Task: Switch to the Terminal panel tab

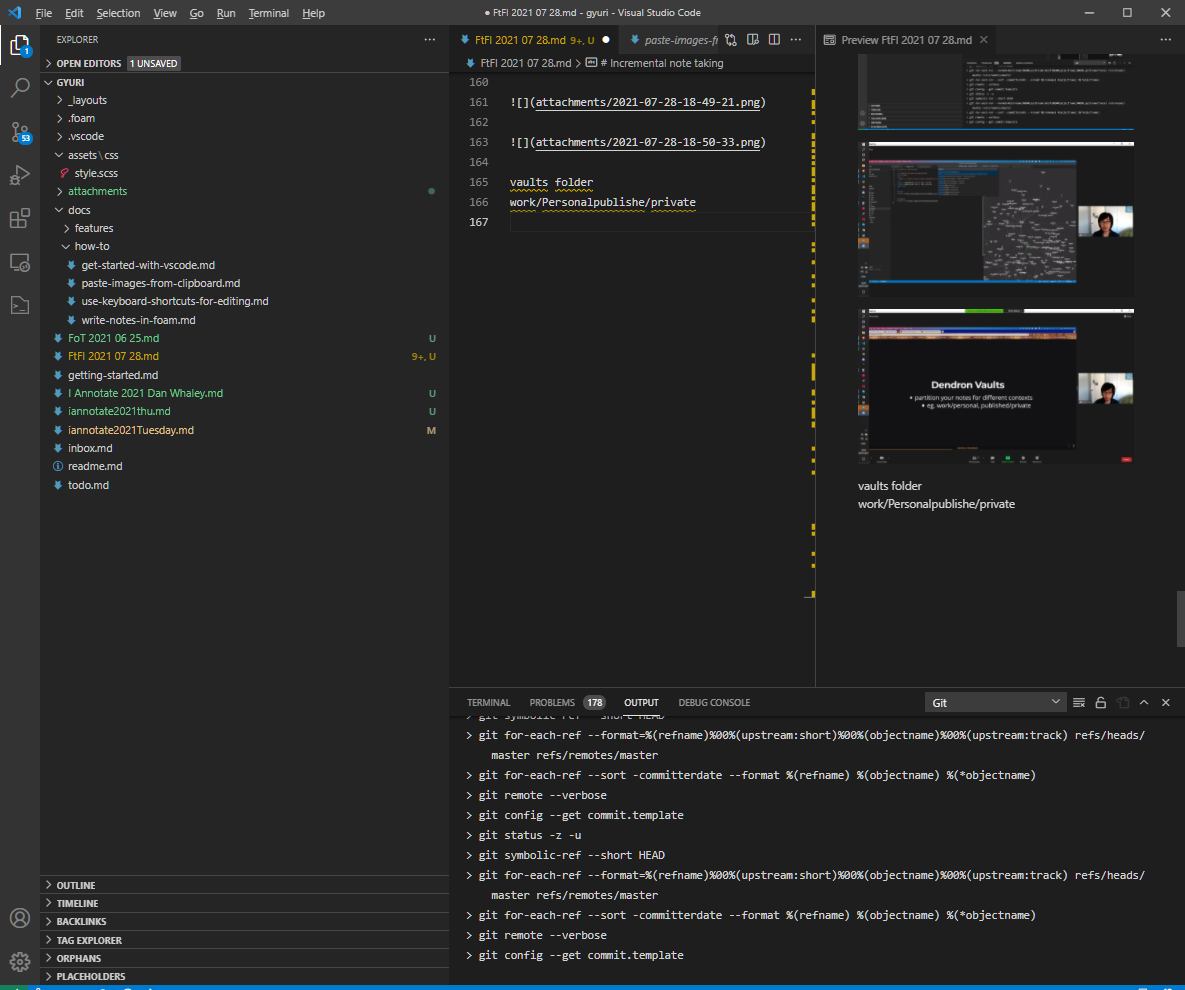Action: point(488,703)
